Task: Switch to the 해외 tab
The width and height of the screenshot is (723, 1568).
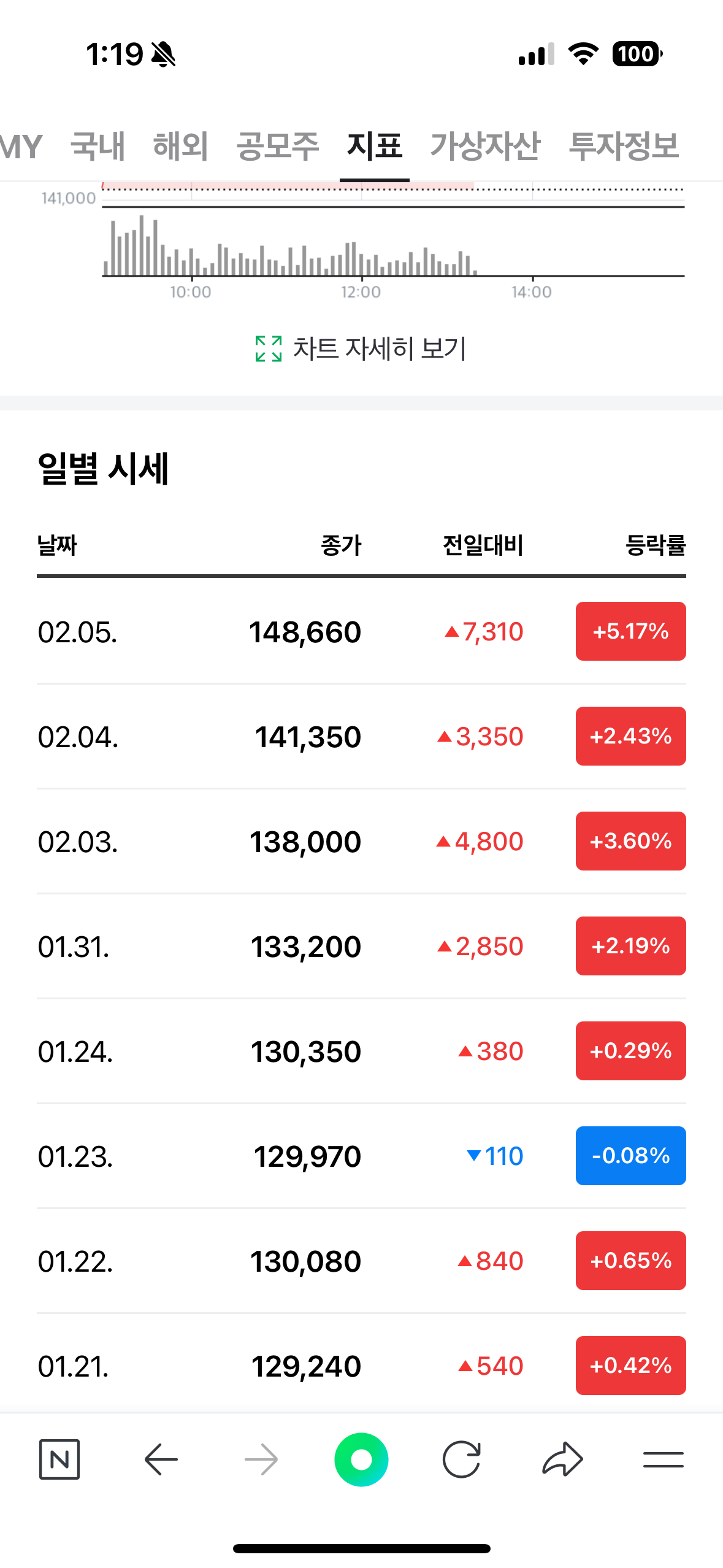Action: pyautogui.click(x=180, y=146)
